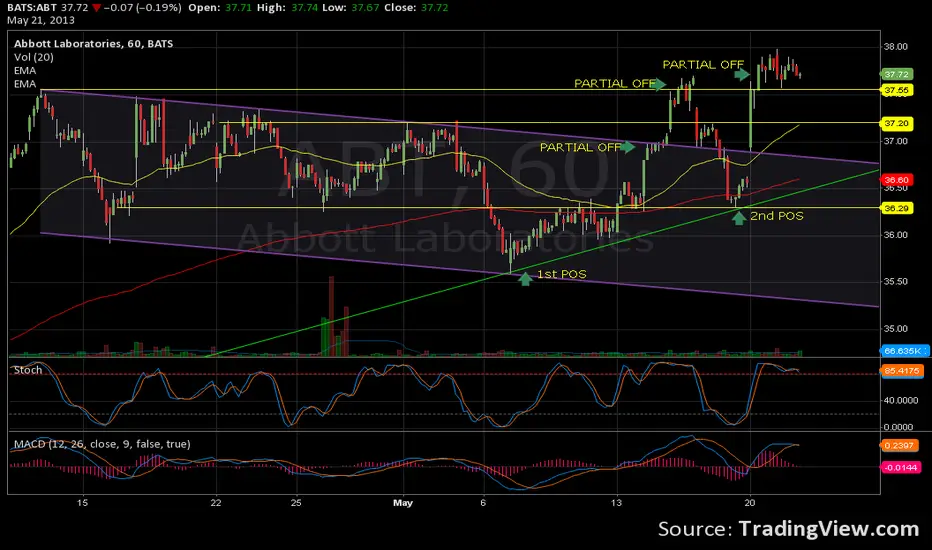Image resolution: width=932 pixels, height=550 pixels.
Task: Click the 38.00 price axis label
Action: click(x=896, y=46)
